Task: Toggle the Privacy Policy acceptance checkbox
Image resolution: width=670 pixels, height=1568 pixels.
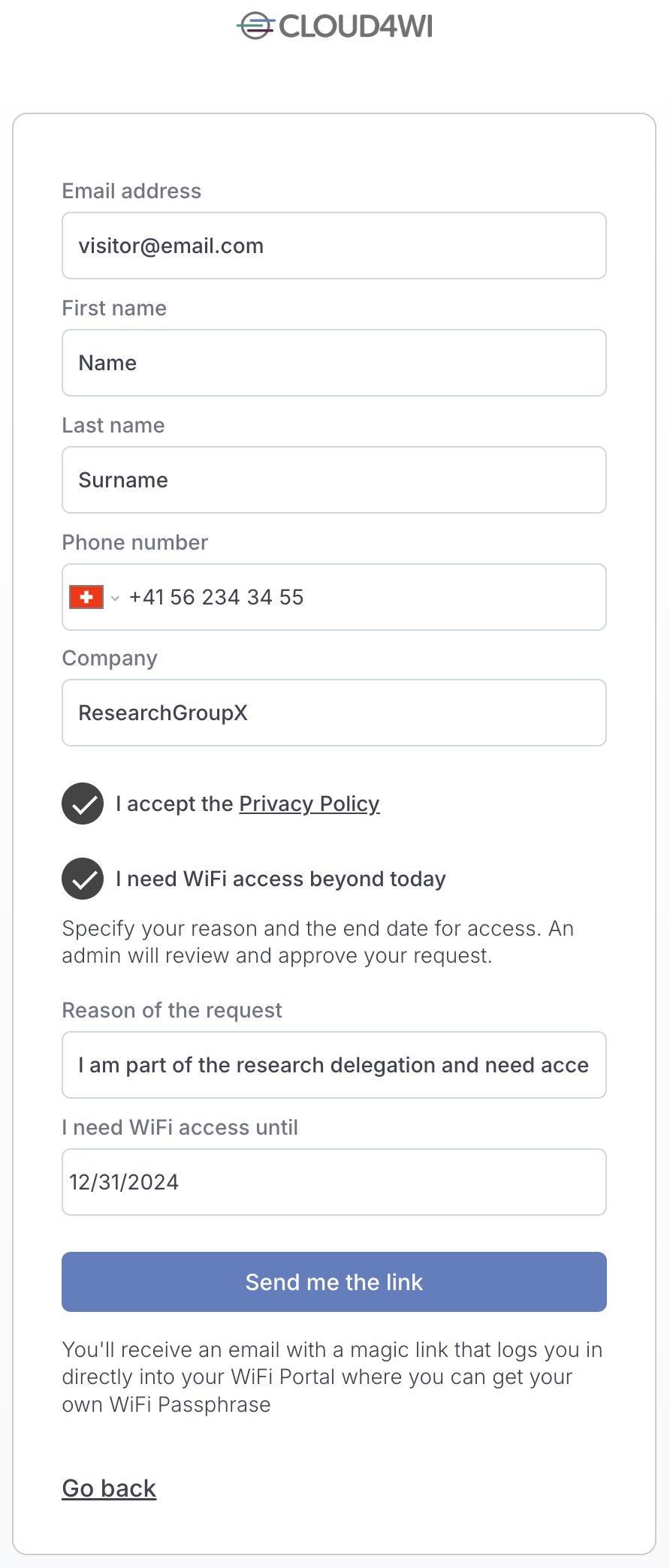Action: pyautogui.click(x=83, y=804)
